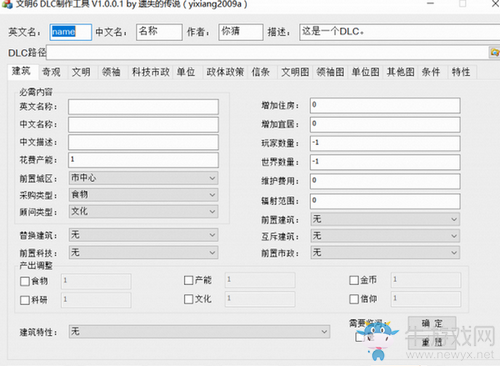500x366 pixels.
Task: Open the 前置城区 dropdown showing 市中心
Action: point(144,178)
